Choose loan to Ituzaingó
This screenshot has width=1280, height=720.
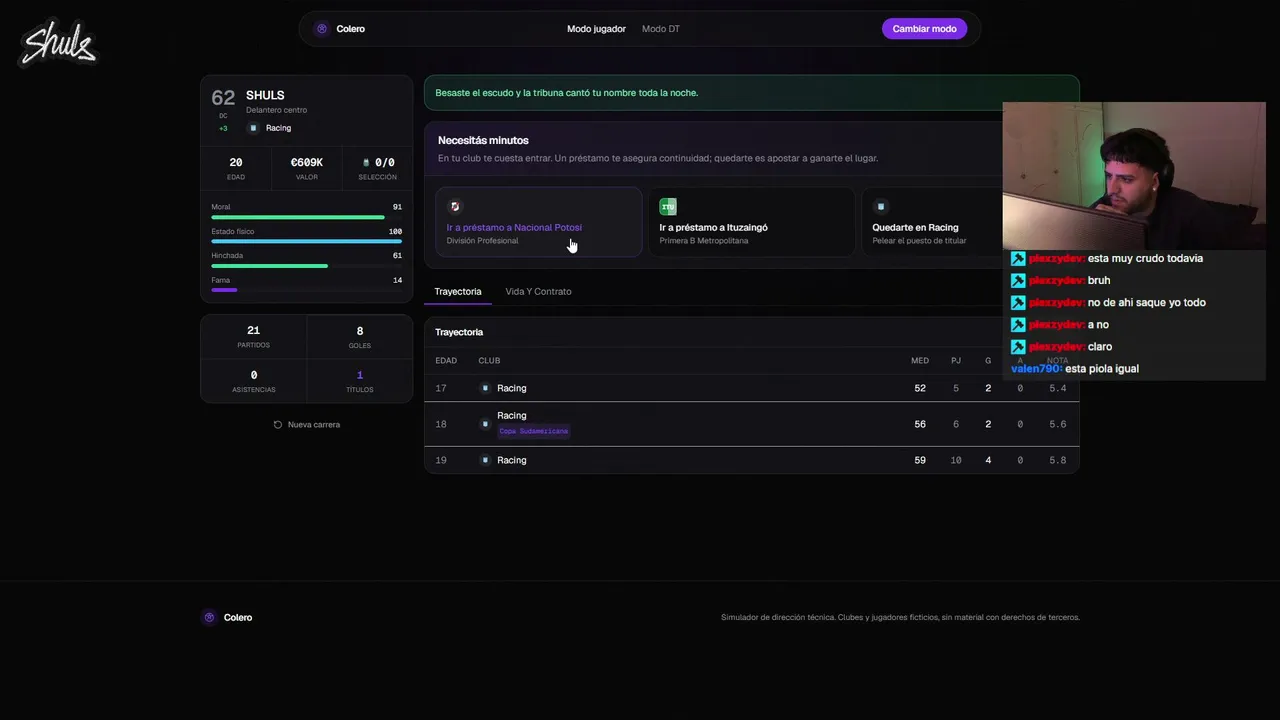click(x=751, y=222)
